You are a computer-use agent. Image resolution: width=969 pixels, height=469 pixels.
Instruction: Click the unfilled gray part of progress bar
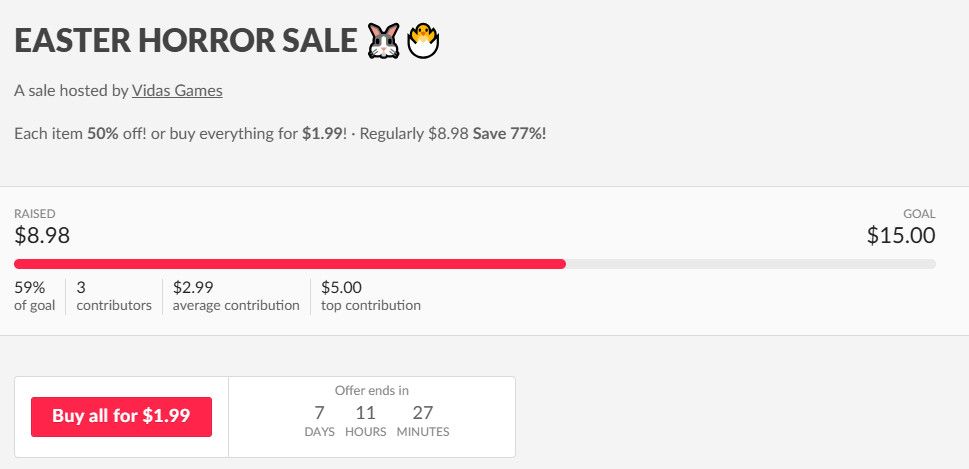(751, 264)
